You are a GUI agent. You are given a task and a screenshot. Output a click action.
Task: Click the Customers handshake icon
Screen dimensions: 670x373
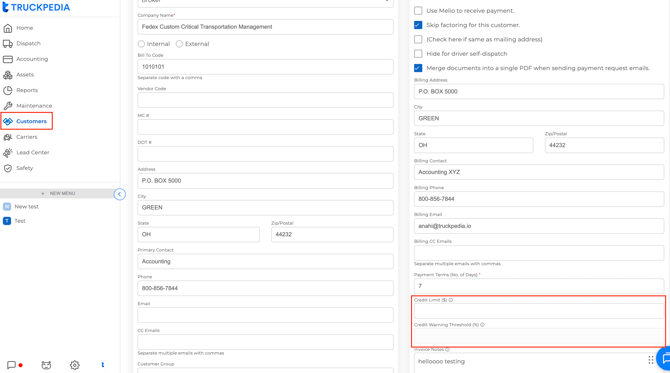click(8, 121)
